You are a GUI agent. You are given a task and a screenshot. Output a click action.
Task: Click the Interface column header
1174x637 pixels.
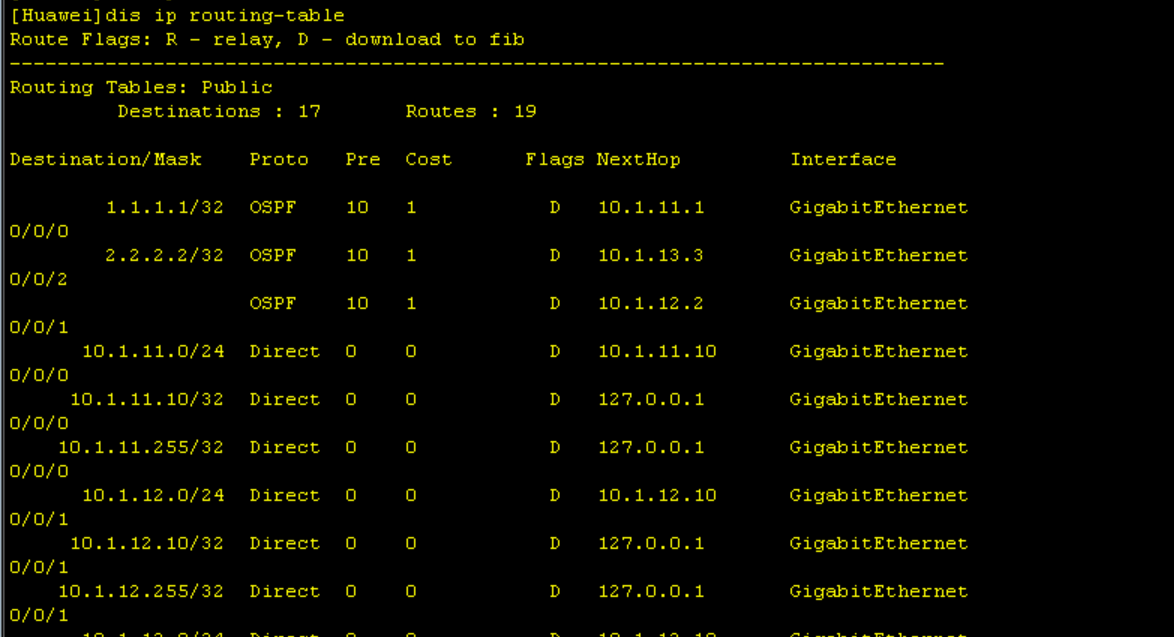click(843, 159)
